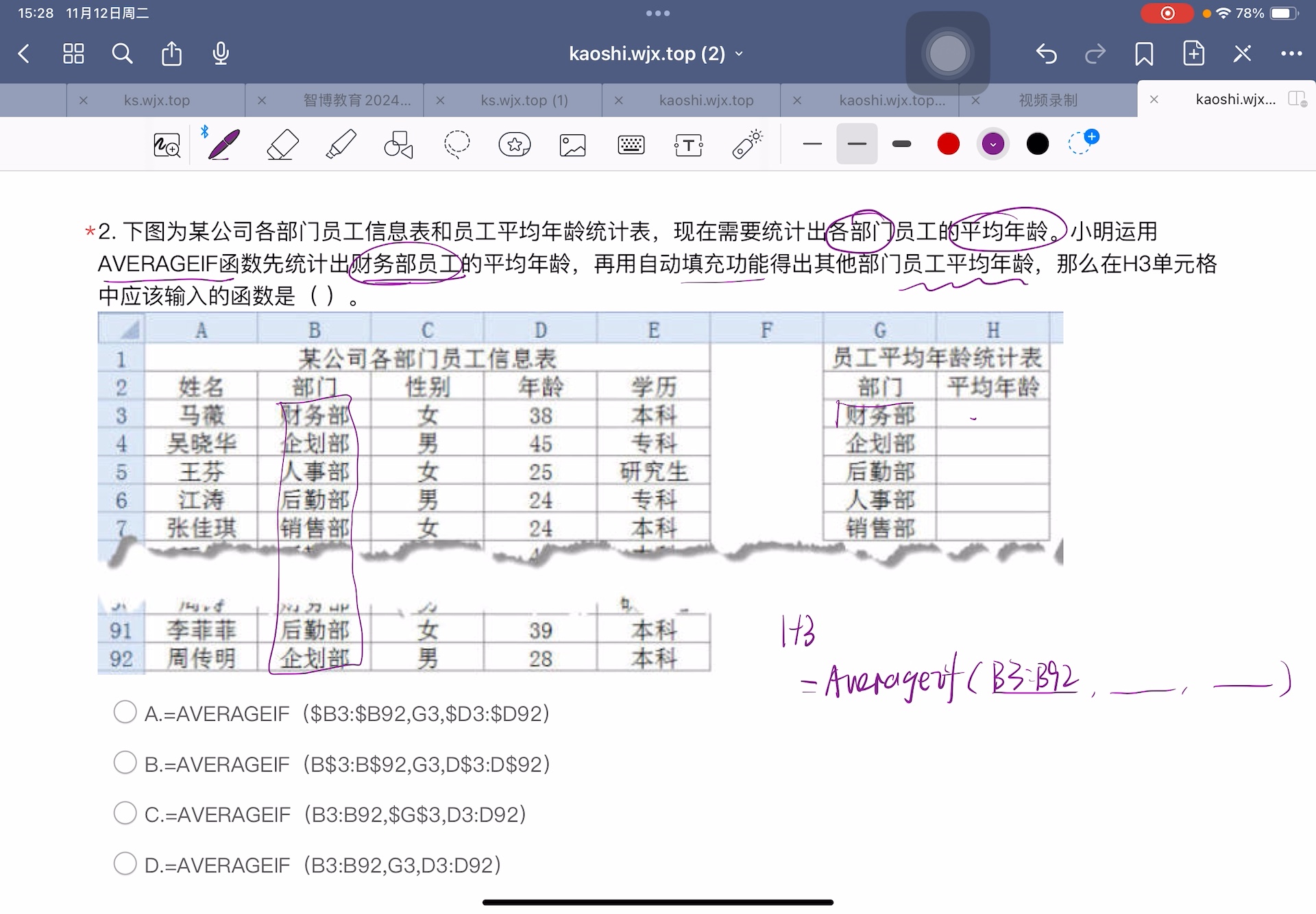1316x914 pixels.
Task: Add a new color preset
Action: pos(1083,142)
